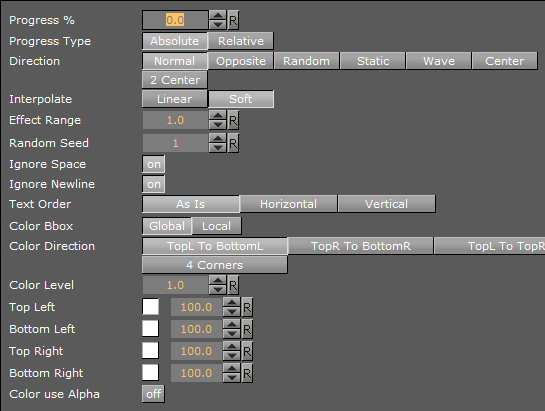Viewport: 545px width, 411px height.
Task: Set Progress Type to Relative
Action: tap(241, 41)
